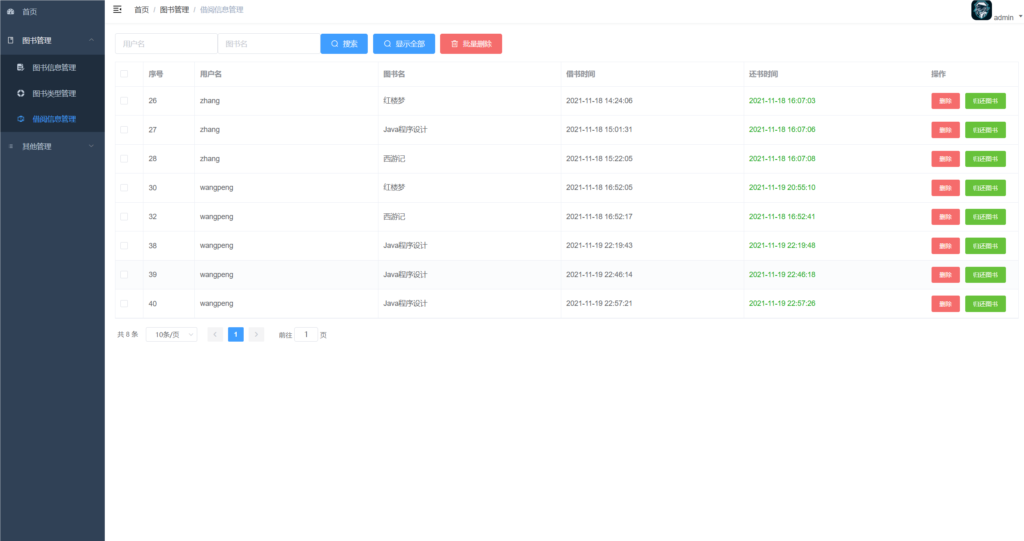Expand the 其他管理 menu chevron
1024x541 pixels.
tap(91, 146)
